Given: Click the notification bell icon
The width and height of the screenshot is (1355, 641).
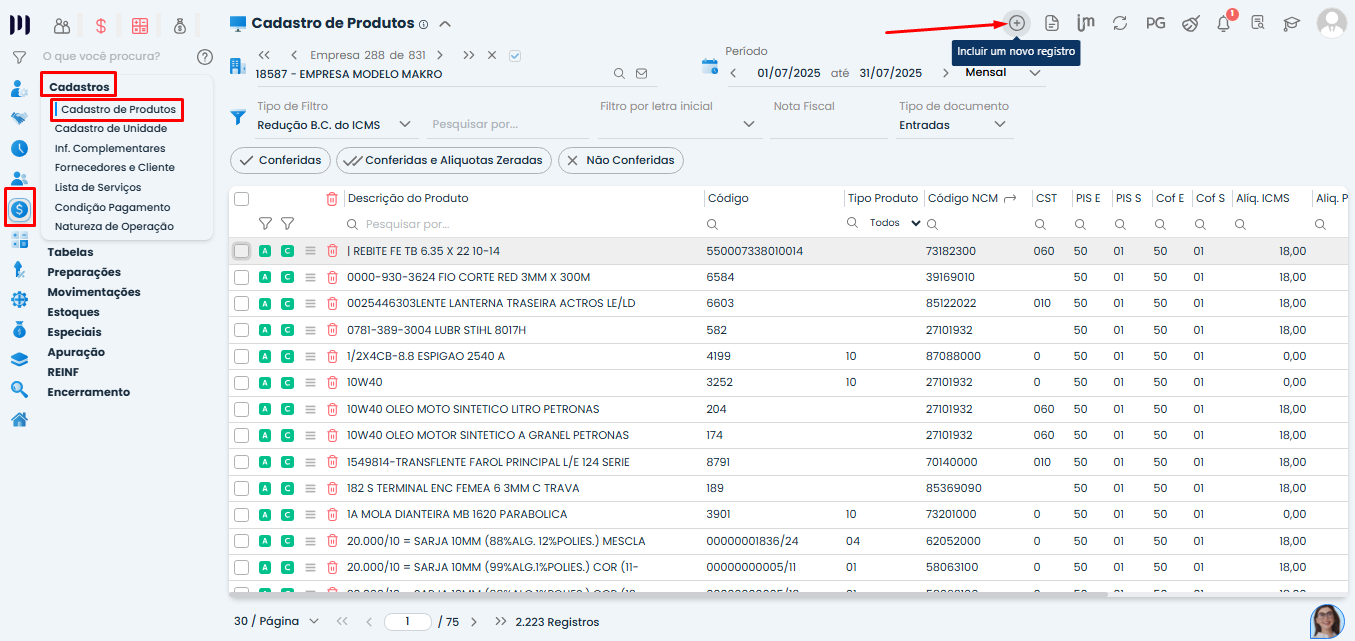Looking at the screenshot, I should coord(1223,23).
